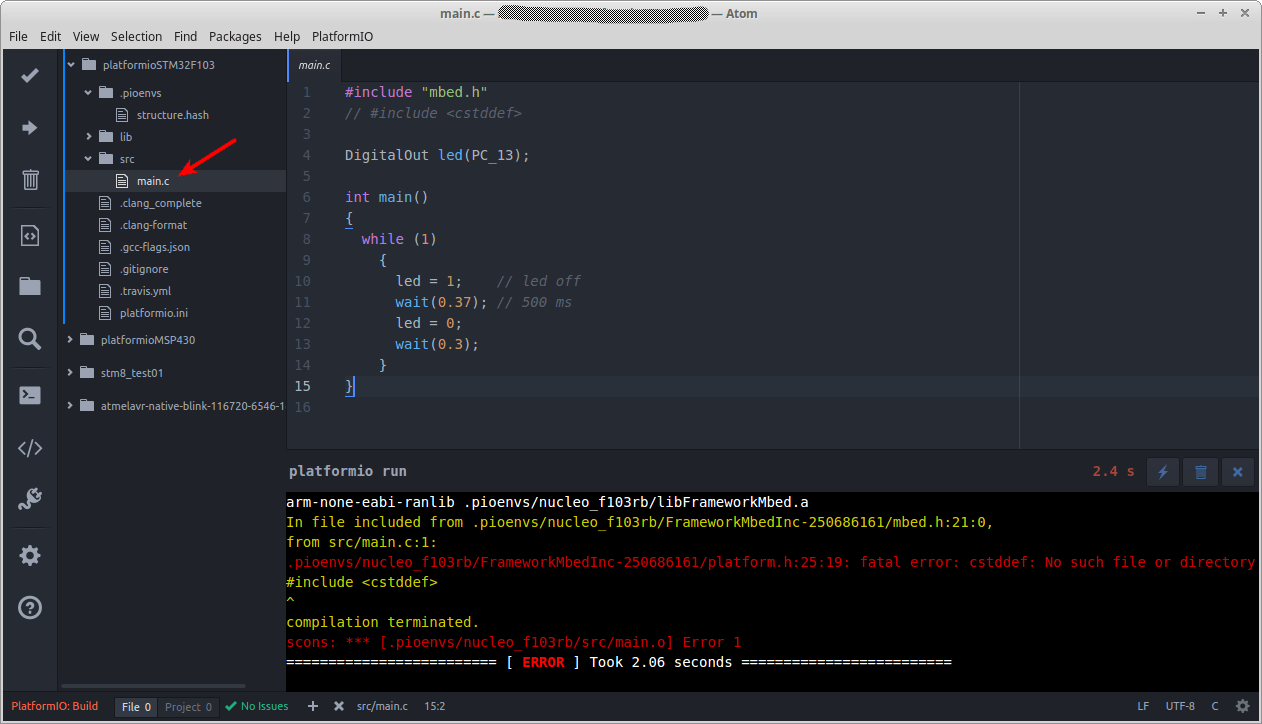Click the lightning bolt rerun button in build panel
Viewport: 1262px width, 724px height.
tap(1163, 472)
